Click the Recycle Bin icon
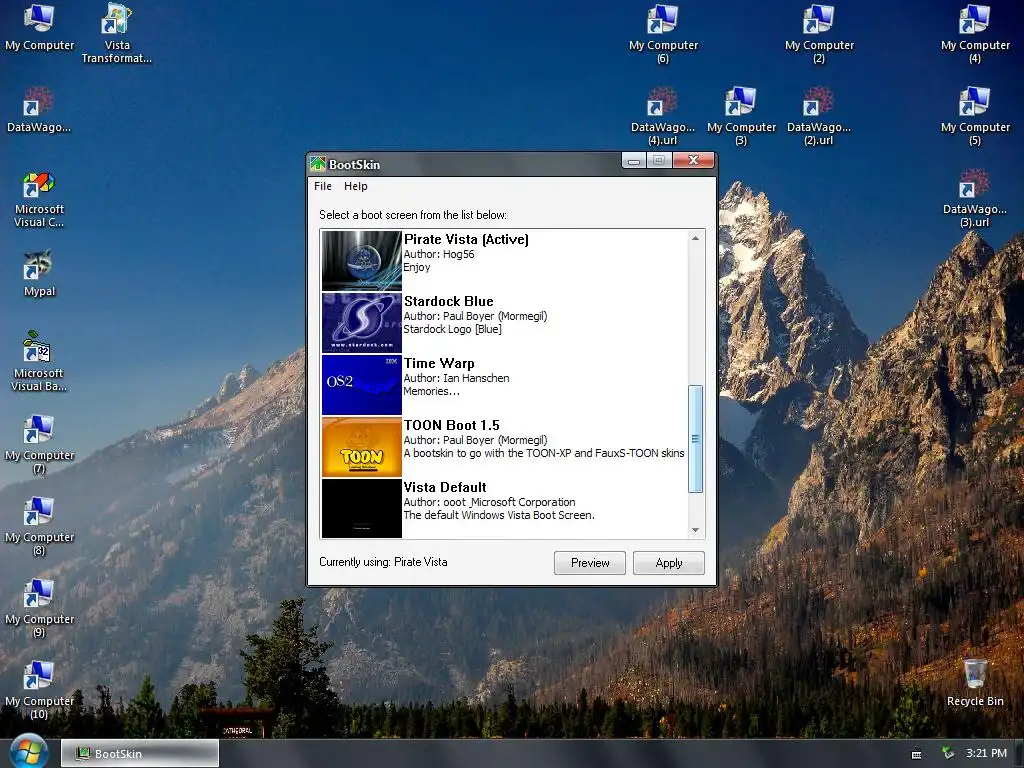 click(975, 682)
